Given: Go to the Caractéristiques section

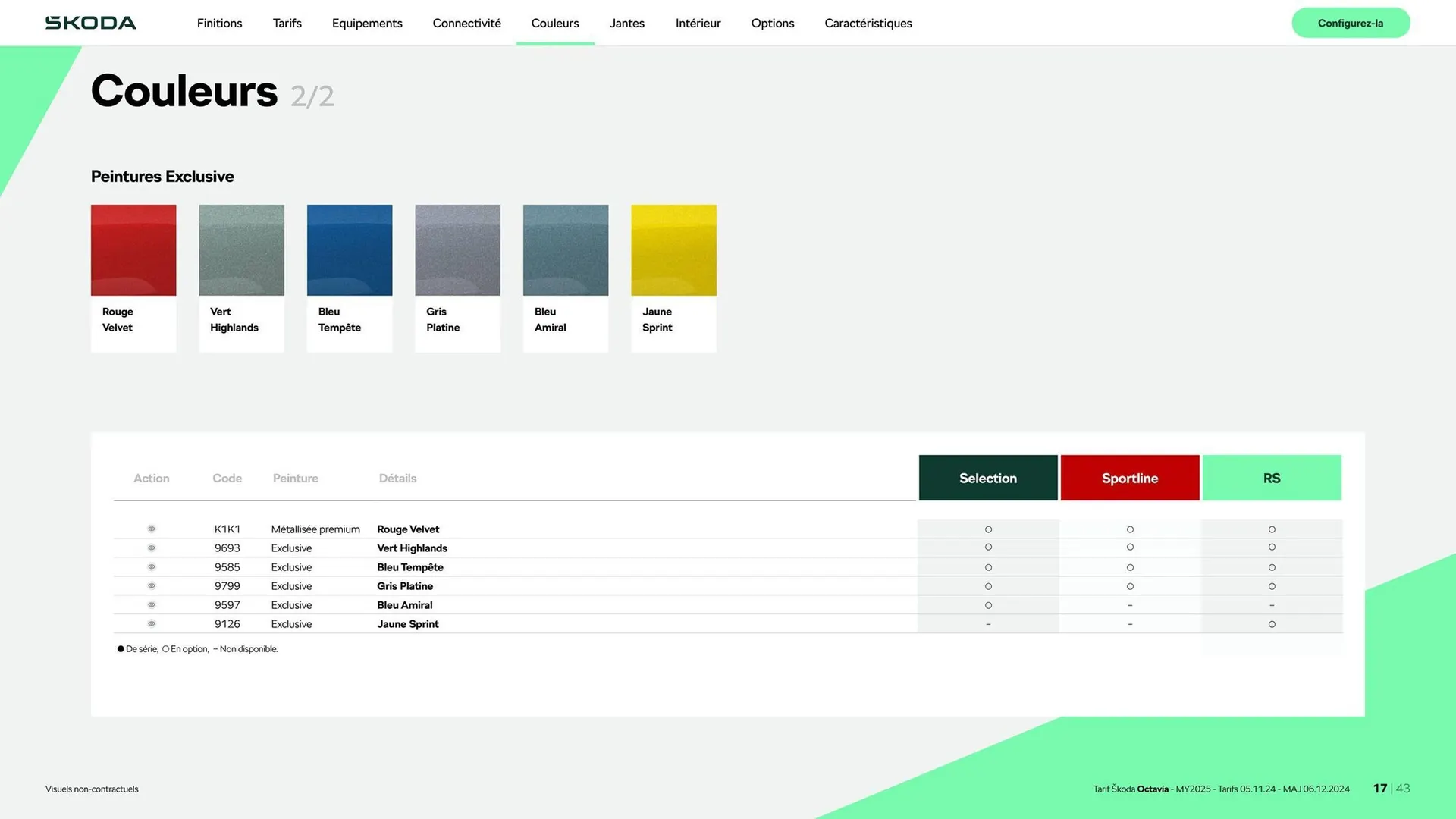Looking at the screenshot, I should tap(868, 23).
